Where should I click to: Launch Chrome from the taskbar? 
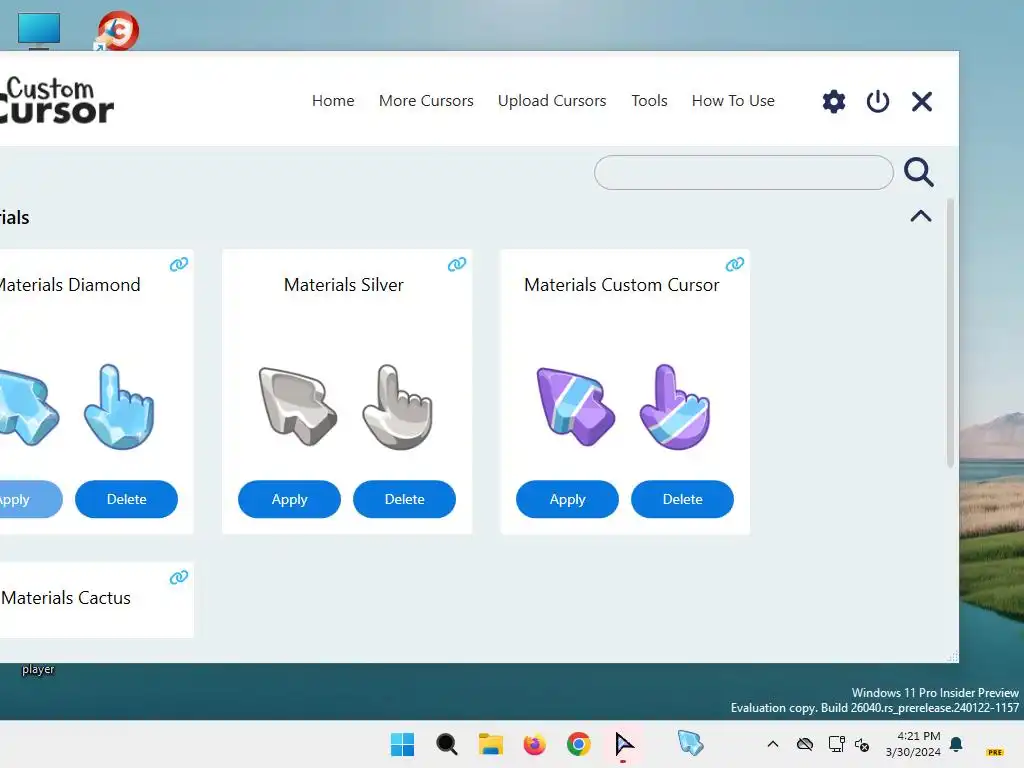point(579,744)
